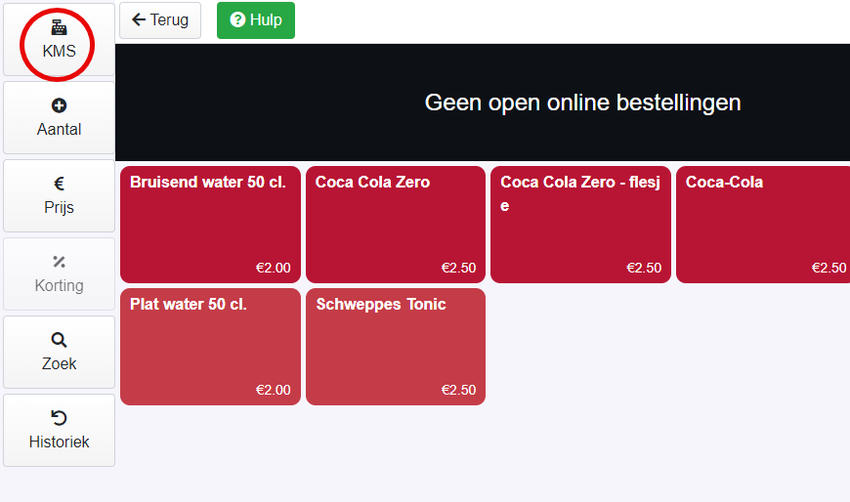Open the Historiek rotate-arrow icon
Screen dimensions: 850x502
click(x=59, y=418)
